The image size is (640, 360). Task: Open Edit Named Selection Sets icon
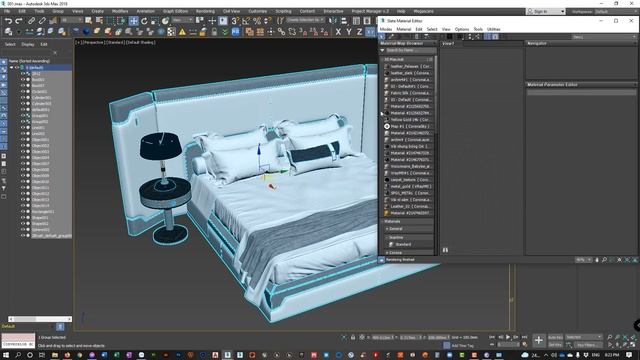pyautogui.click(x=280, y=21)
